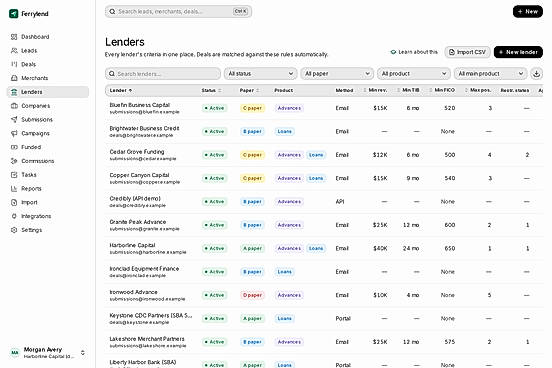Open Harborline Capital lender row
The image size is (552, 368).
click(324, 249)
